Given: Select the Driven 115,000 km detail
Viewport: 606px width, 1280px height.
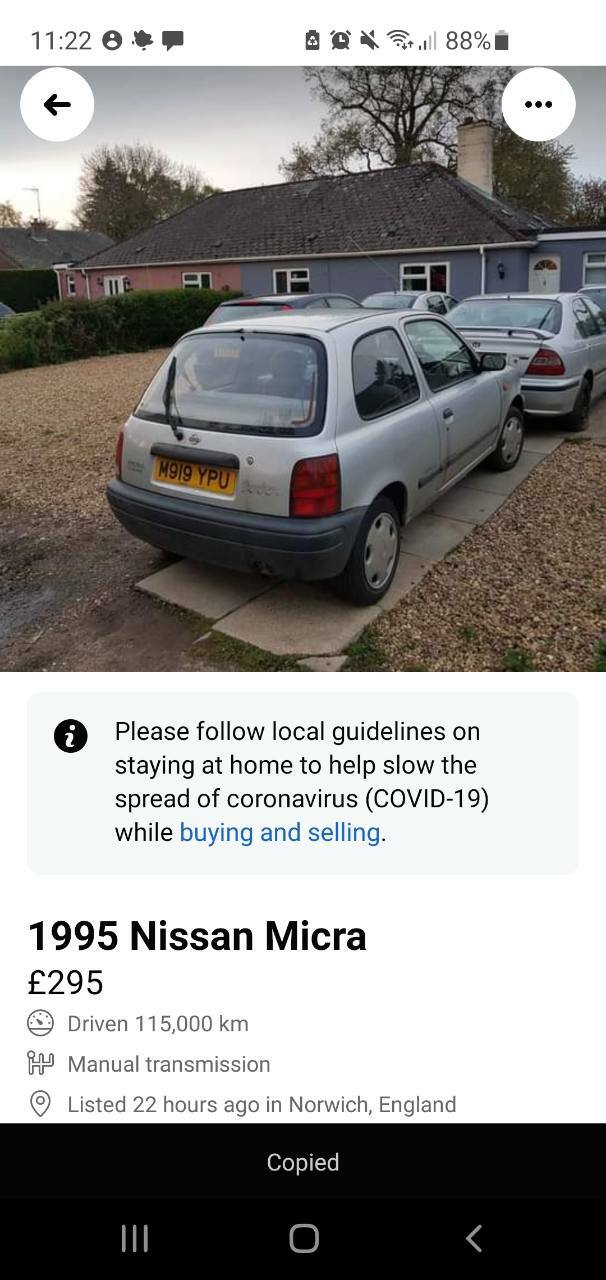Looking at the screenshot, I should click(x=158, y=1023).
